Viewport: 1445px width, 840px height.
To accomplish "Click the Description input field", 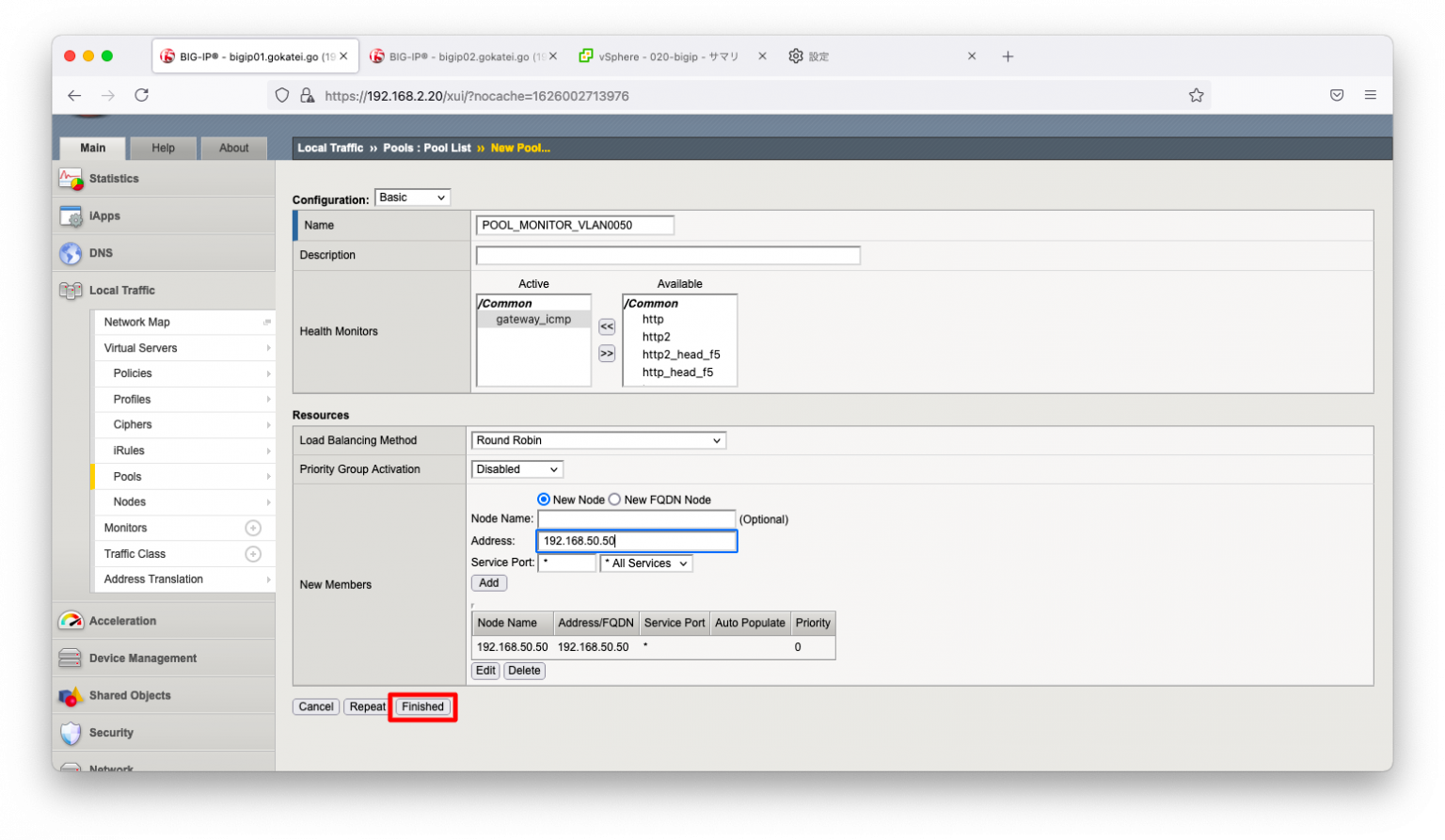I will click(x=668, y=255).
